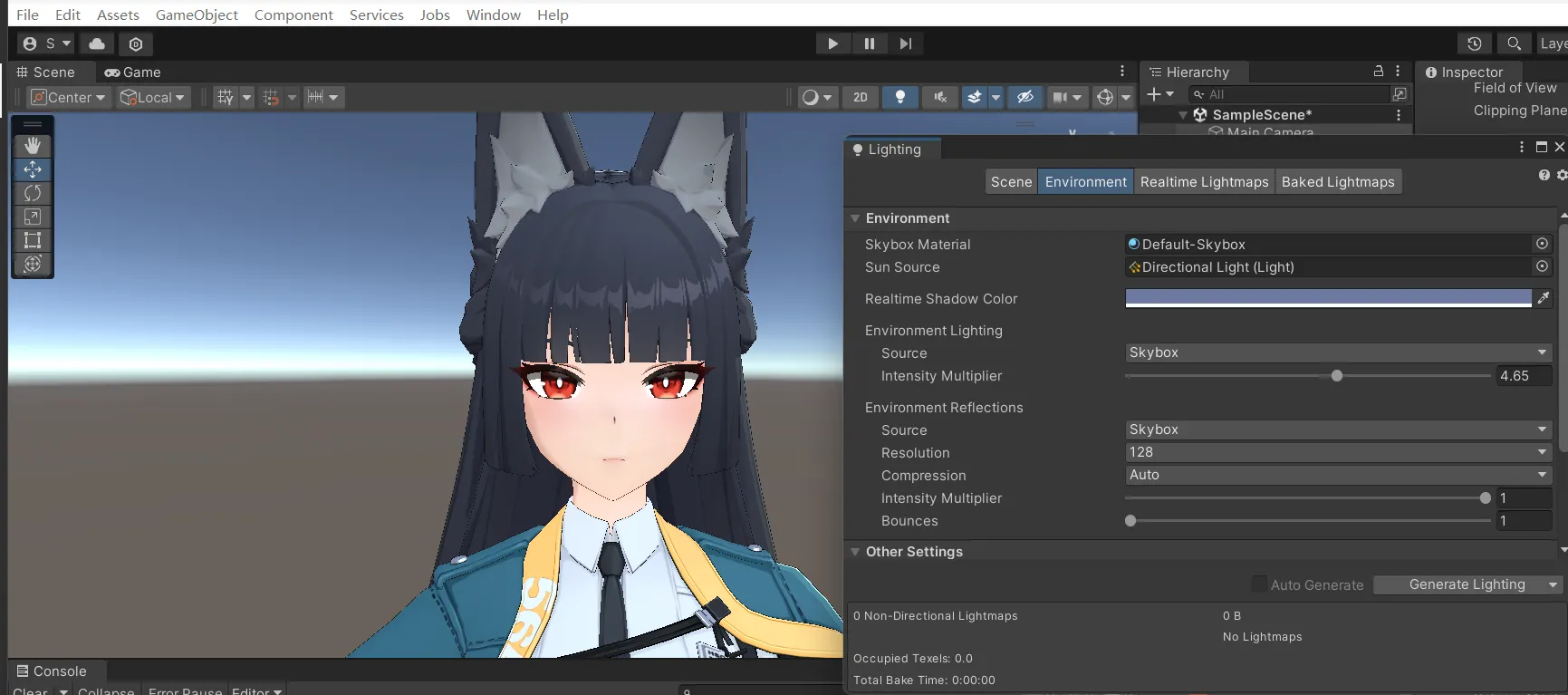Open reflections Resolution dropdown
This screenshot has width=1568, height=695.
[1338, 452]
